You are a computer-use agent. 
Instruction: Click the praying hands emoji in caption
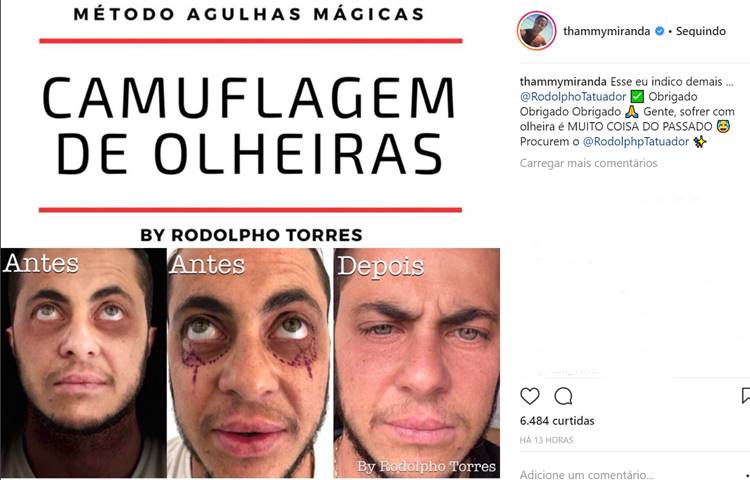coord(632,112)
